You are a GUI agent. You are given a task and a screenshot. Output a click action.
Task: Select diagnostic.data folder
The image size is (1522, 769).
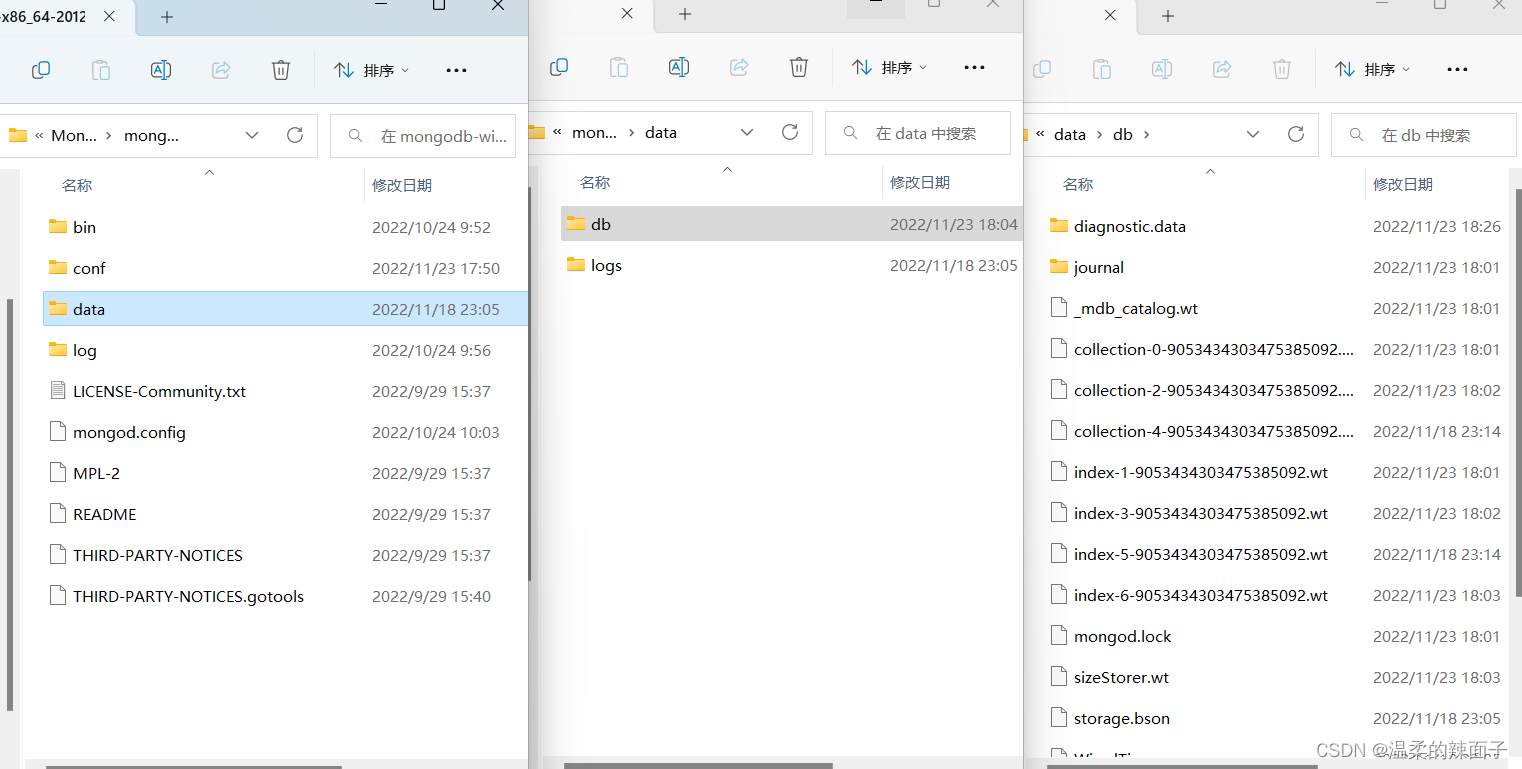[x=1276, y=226]
